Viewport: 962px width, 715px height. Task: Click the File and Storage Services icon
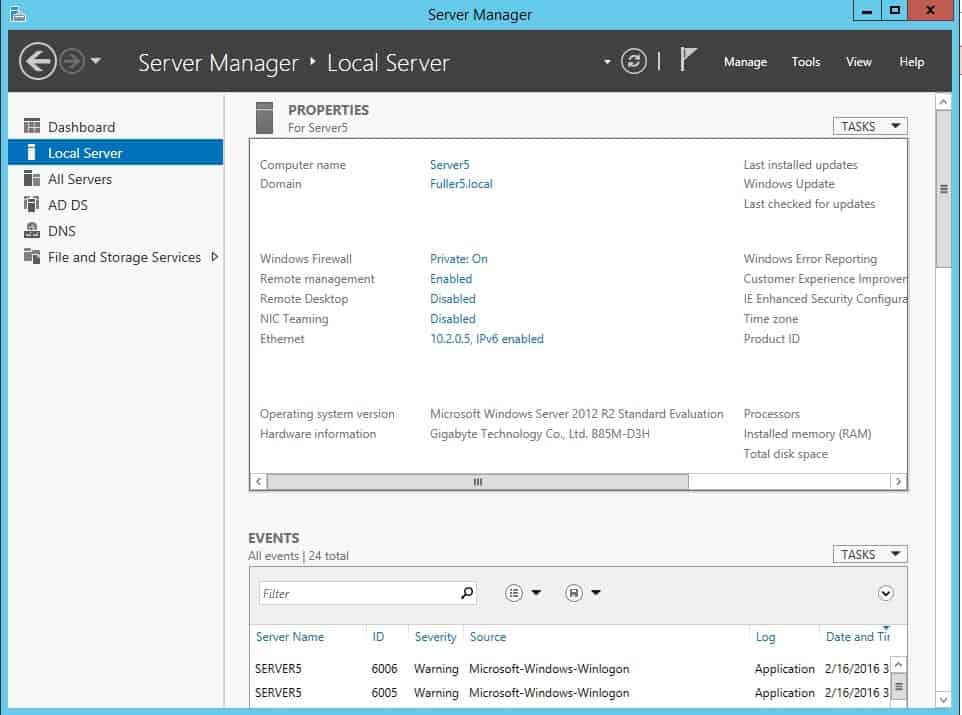(x=32, y=255)
